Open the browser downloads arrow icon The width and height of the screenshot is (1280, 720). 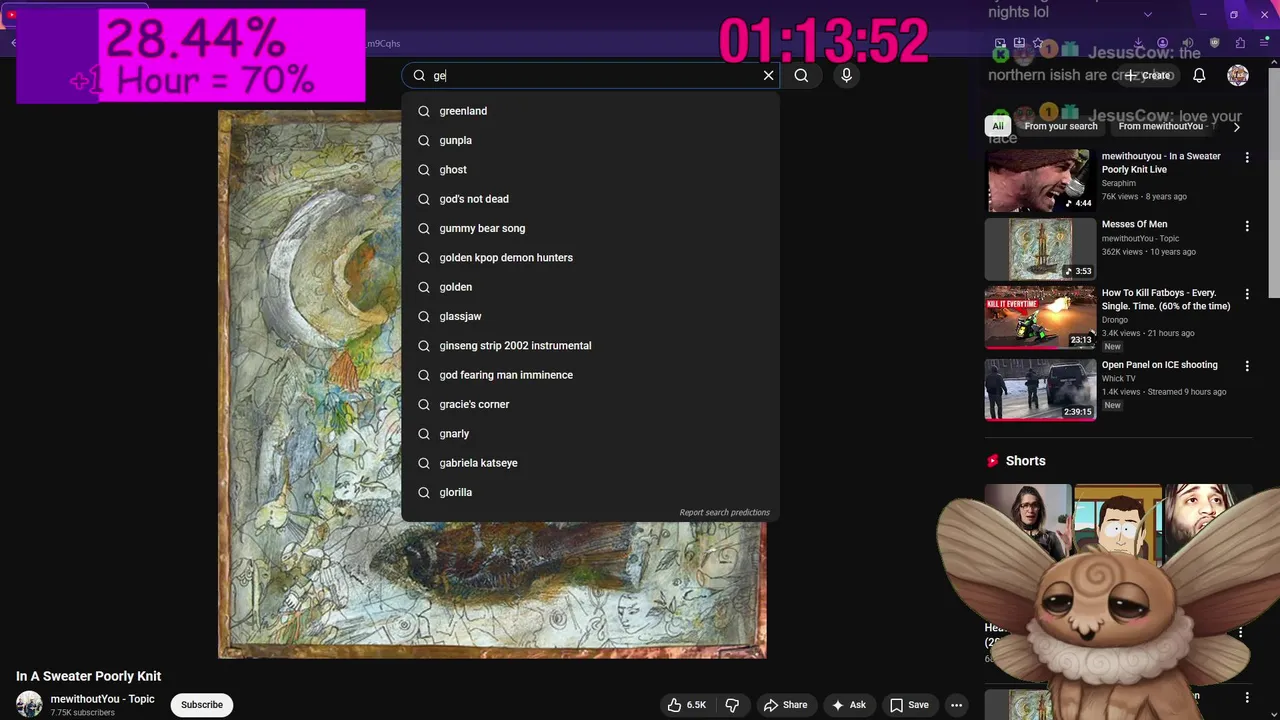click(1138, 43)
